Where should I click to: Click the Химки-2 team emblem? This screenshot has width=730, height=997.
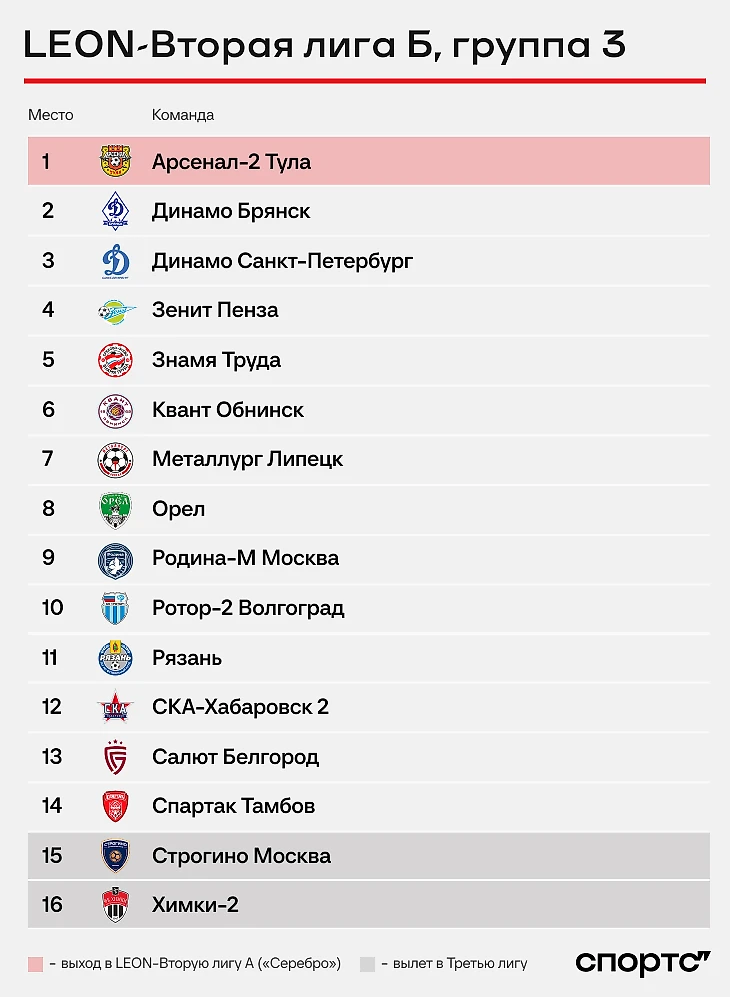click(115, 905)
